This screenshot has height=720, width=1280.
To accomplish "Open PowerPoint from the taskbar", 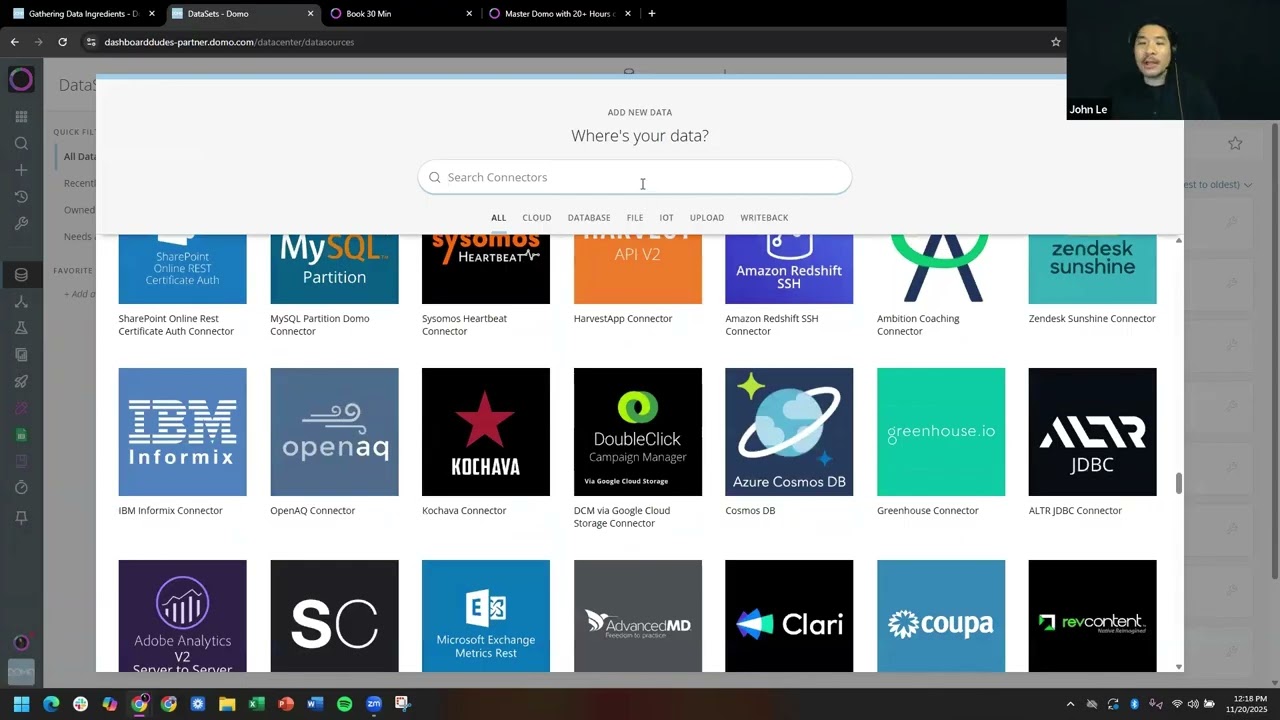I will point(285,704).
